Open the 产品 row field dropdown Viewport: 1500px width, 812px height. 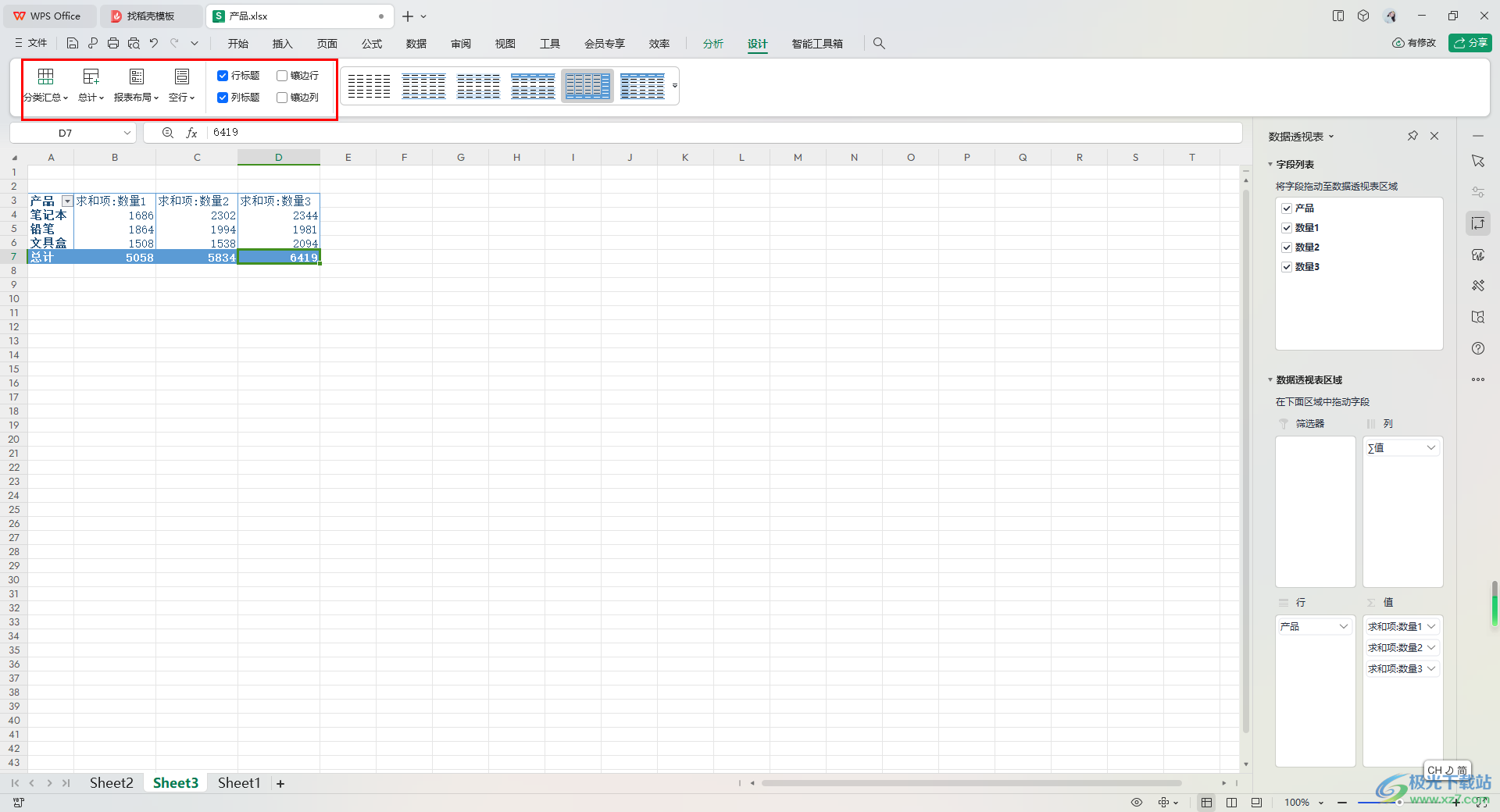click(1344, 627)
